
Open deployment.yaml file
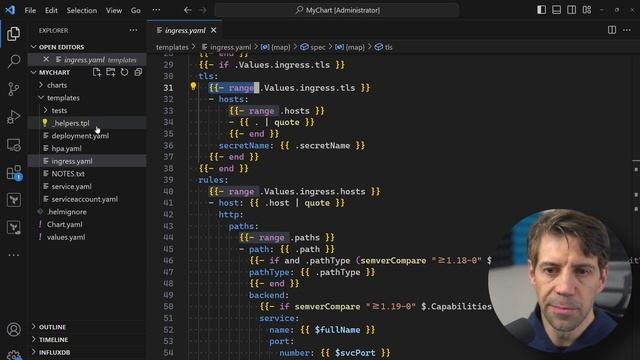pyautogui.click(x=80, y=136)
